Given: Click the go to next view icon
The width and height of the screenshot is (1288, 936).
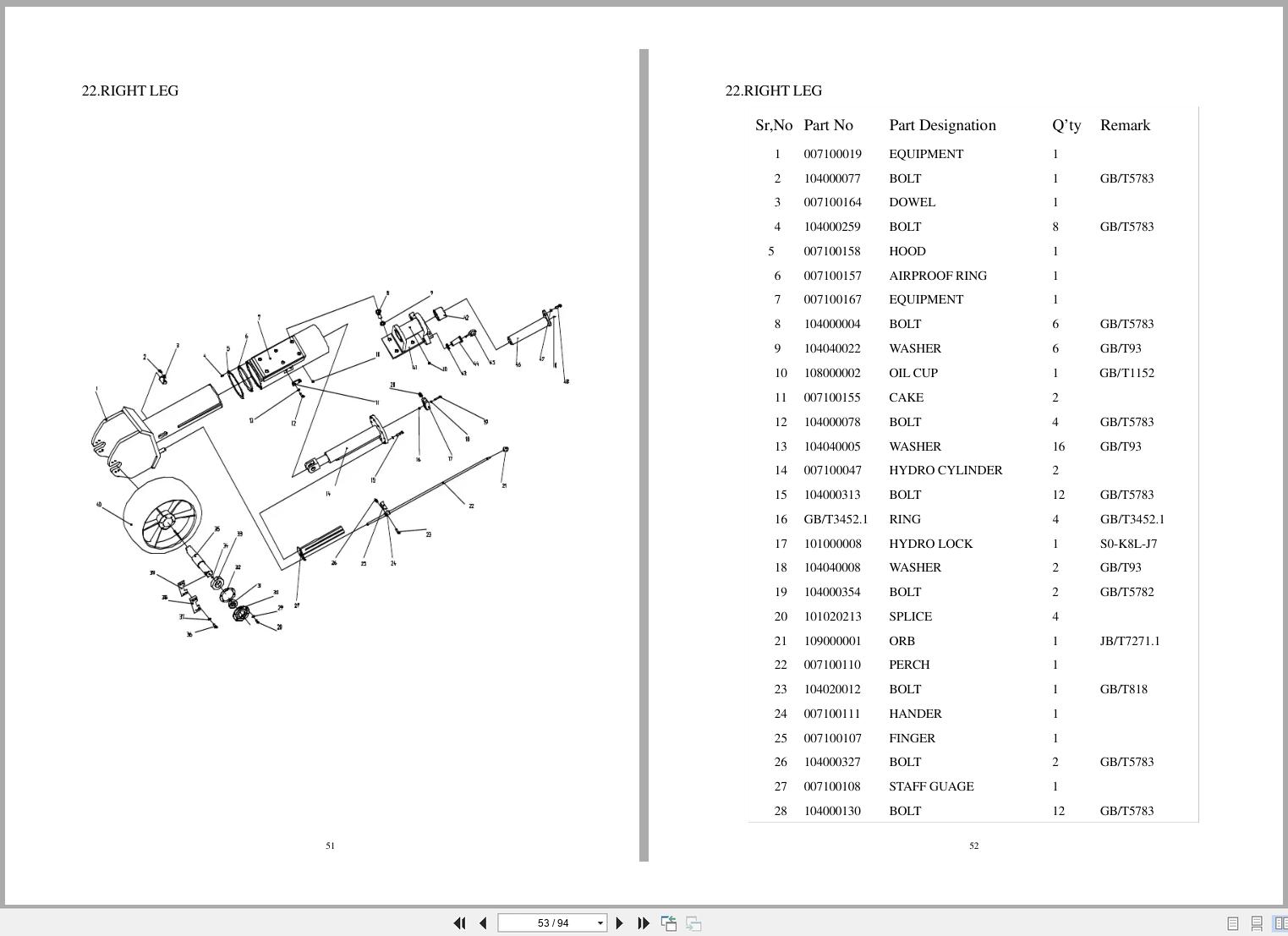Looking at the screenshot, I should 693,923.
